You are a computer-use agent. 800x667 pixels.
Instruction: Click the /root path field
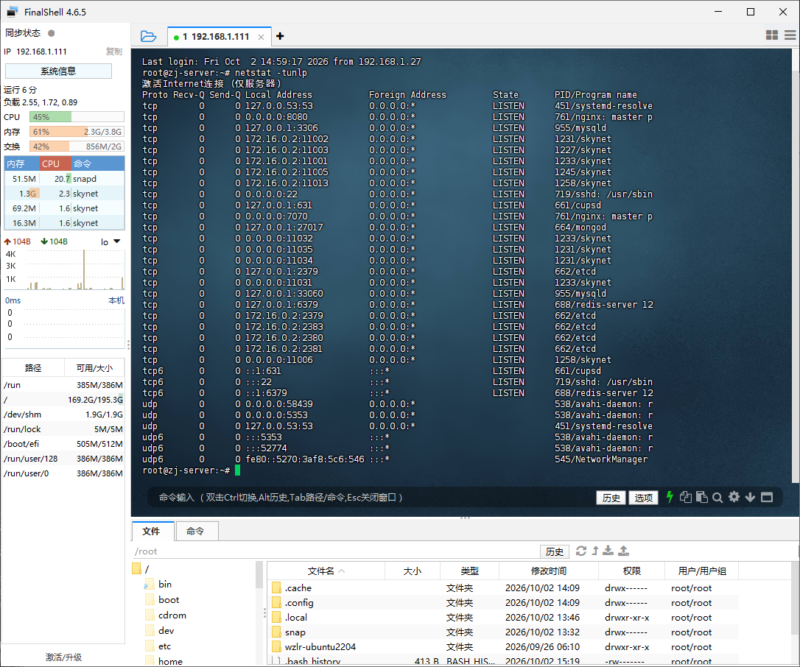pyautogui.click(x=336, y=551)
